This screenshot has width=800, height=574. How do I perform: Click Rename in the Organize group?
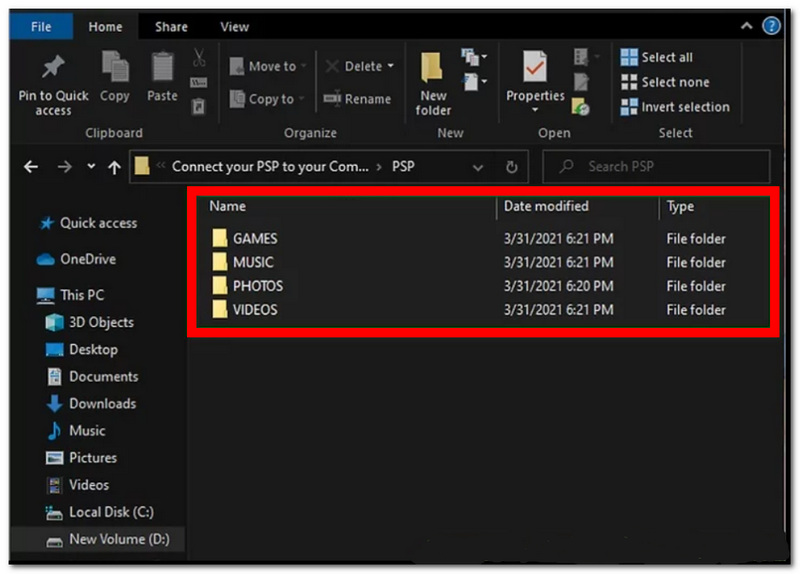(357, 99)
